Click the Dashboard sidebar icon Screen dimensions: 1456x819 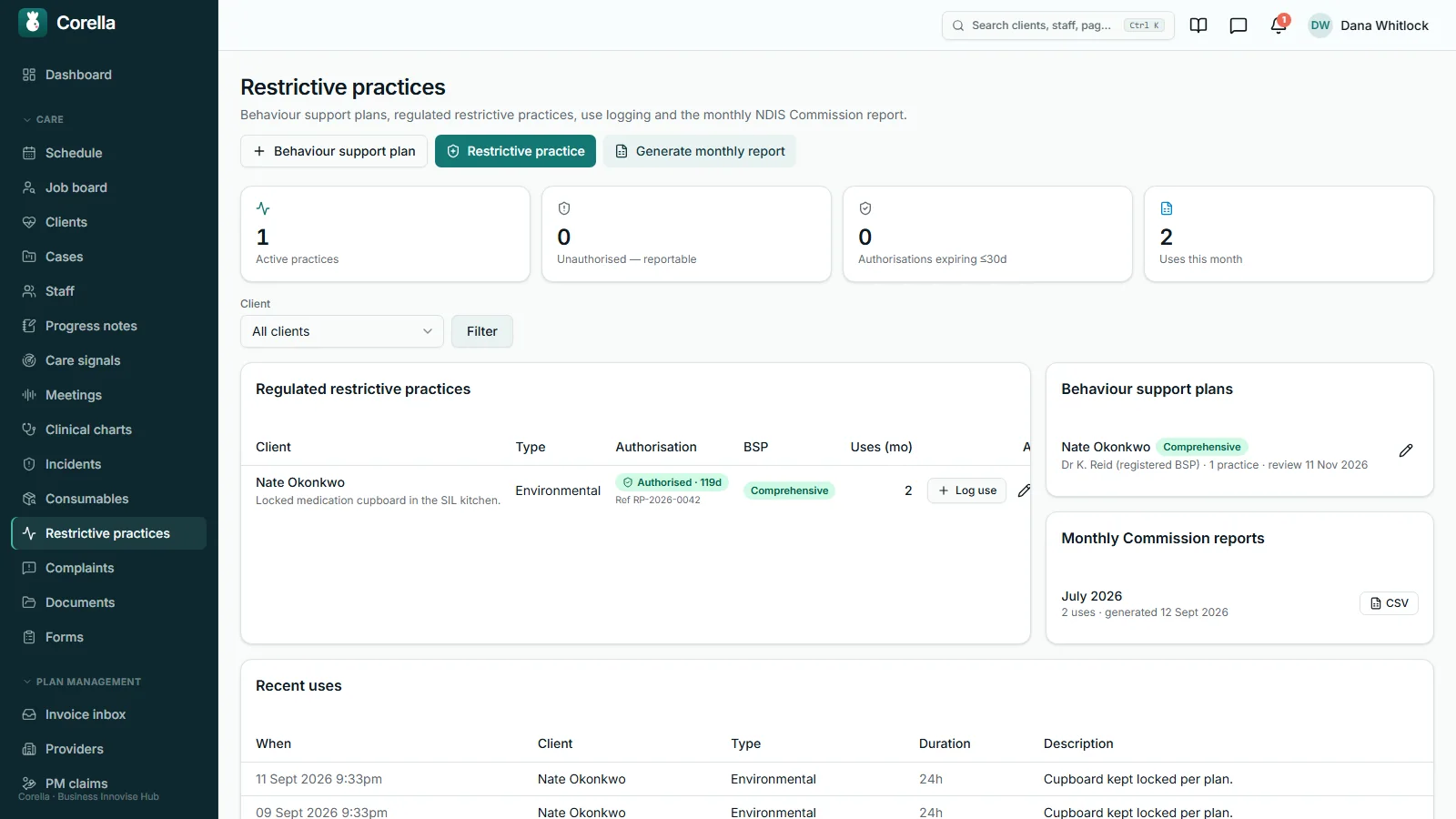(x=29, y=75)
